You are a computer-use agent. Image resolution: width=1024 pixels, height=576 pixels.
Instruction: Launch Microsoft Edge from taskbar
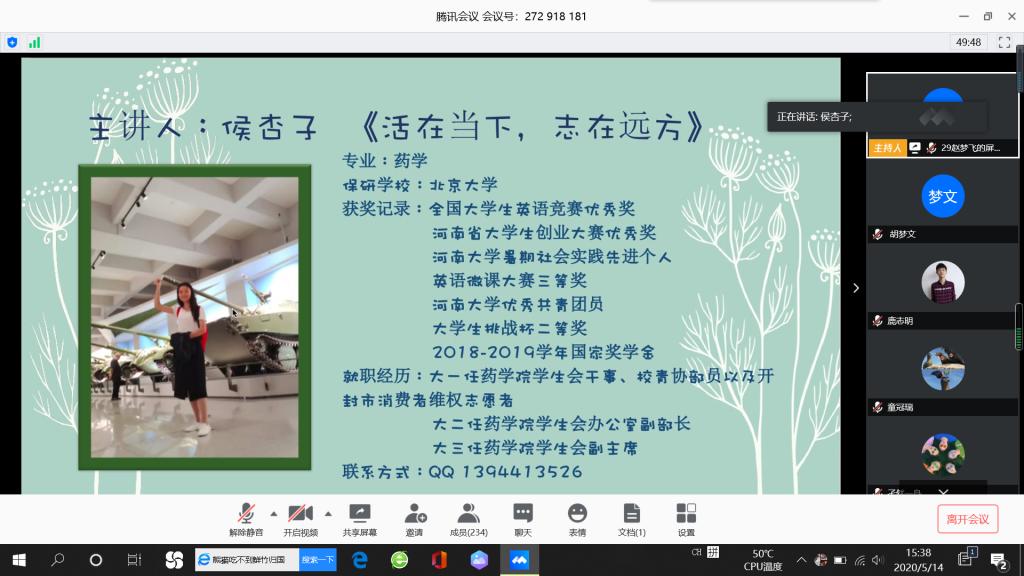[x=360, y=560]
